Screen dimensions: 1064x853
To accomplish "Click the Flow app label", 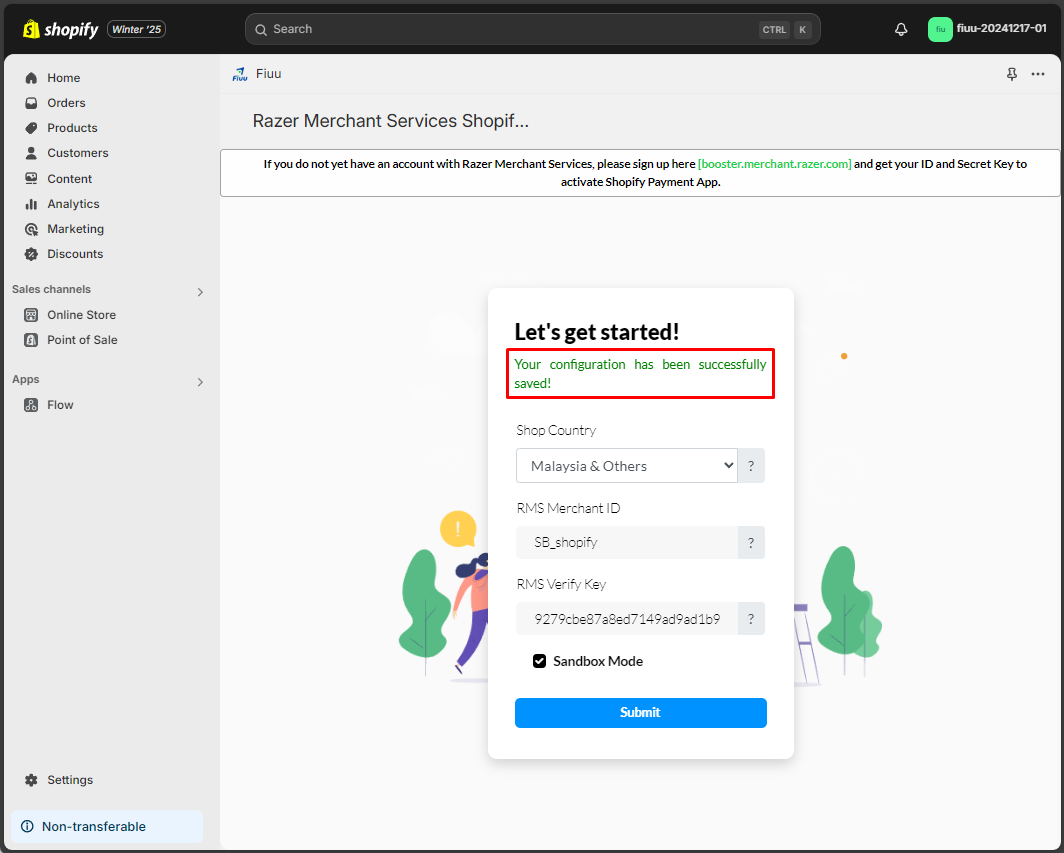I will [60, 405].
